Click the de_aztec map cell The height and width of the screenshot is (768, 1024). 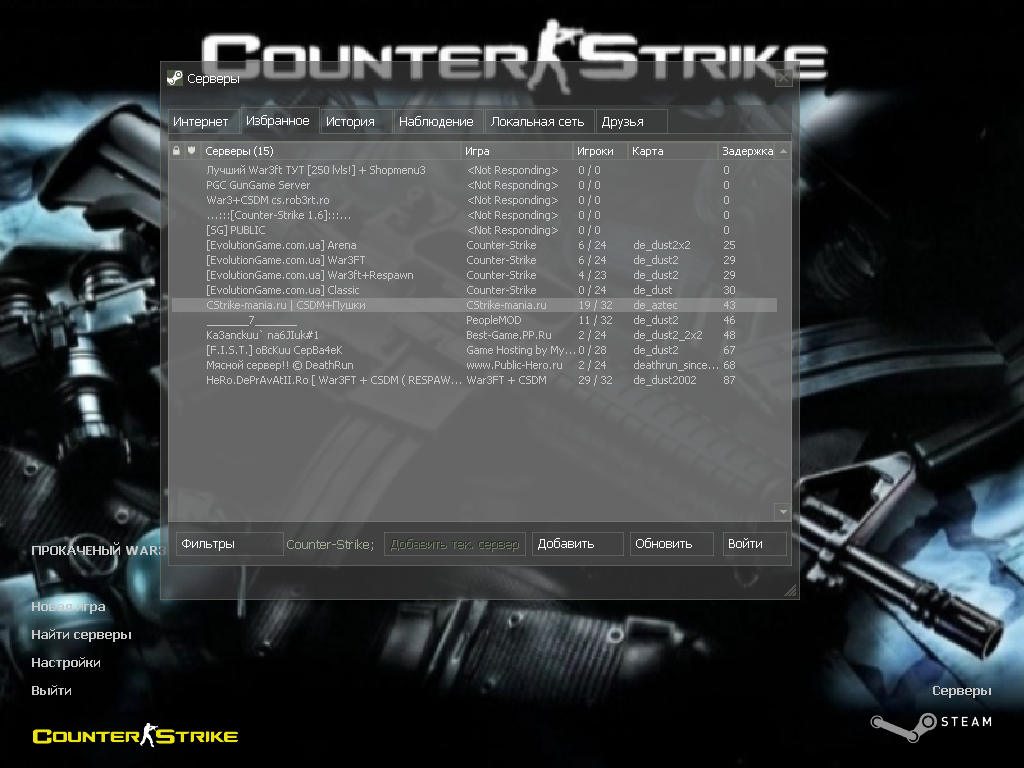[x=655, y=306]
